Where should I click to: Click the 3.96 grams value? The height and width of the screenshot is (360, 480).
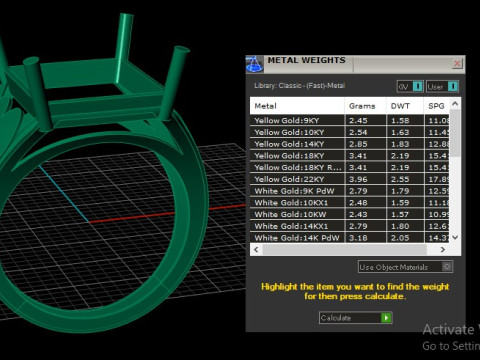pyautogui.click(x=358, y=179)
